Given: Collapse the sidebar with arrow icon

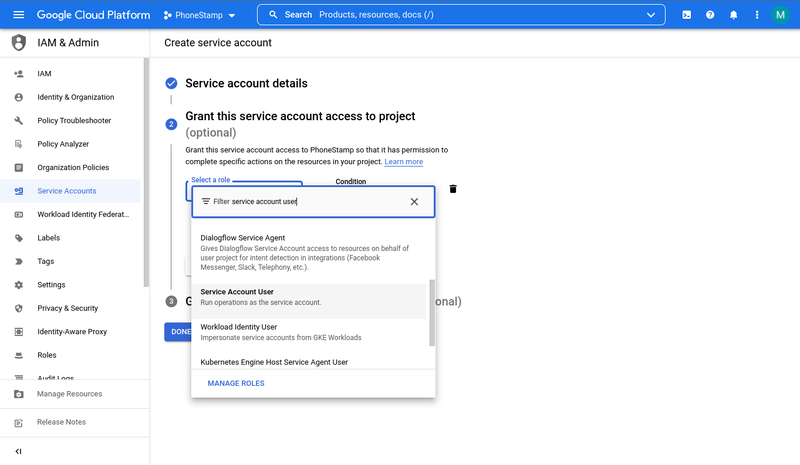Looking at the screenshot, I should click(19, 451).
